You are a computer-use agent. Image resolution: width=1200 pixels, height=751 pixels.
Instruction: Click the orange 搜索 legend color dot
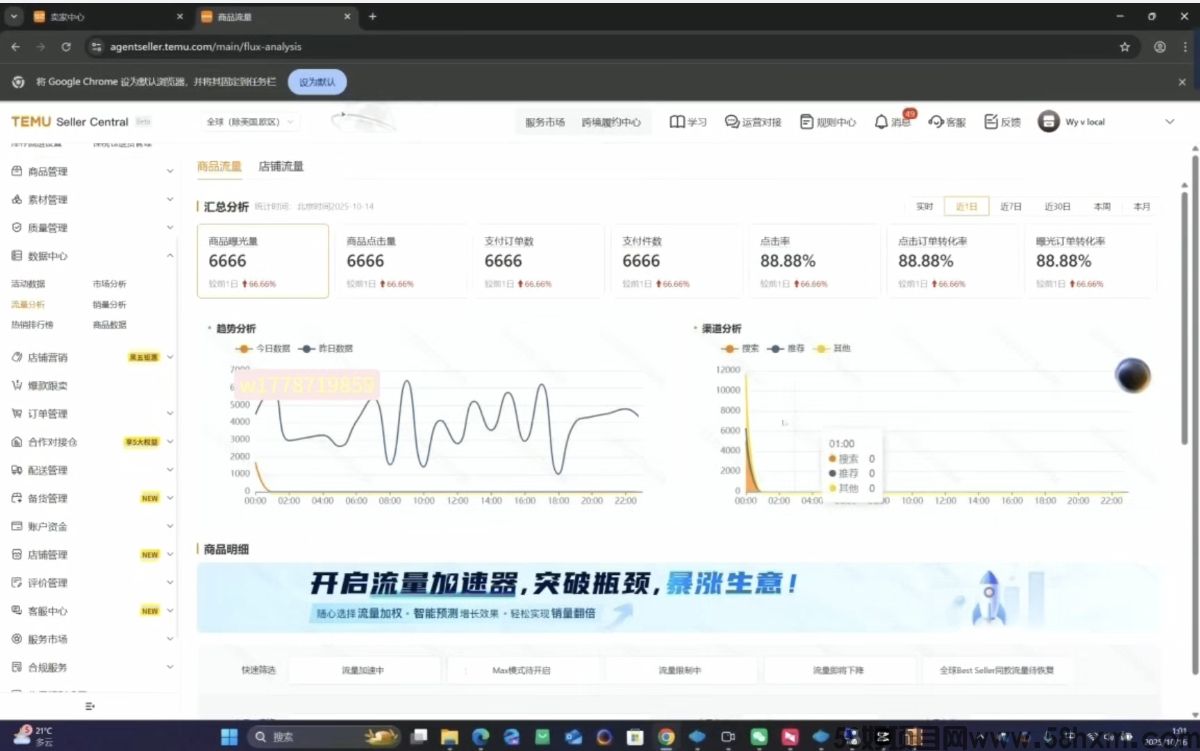[x=729, y=350]
